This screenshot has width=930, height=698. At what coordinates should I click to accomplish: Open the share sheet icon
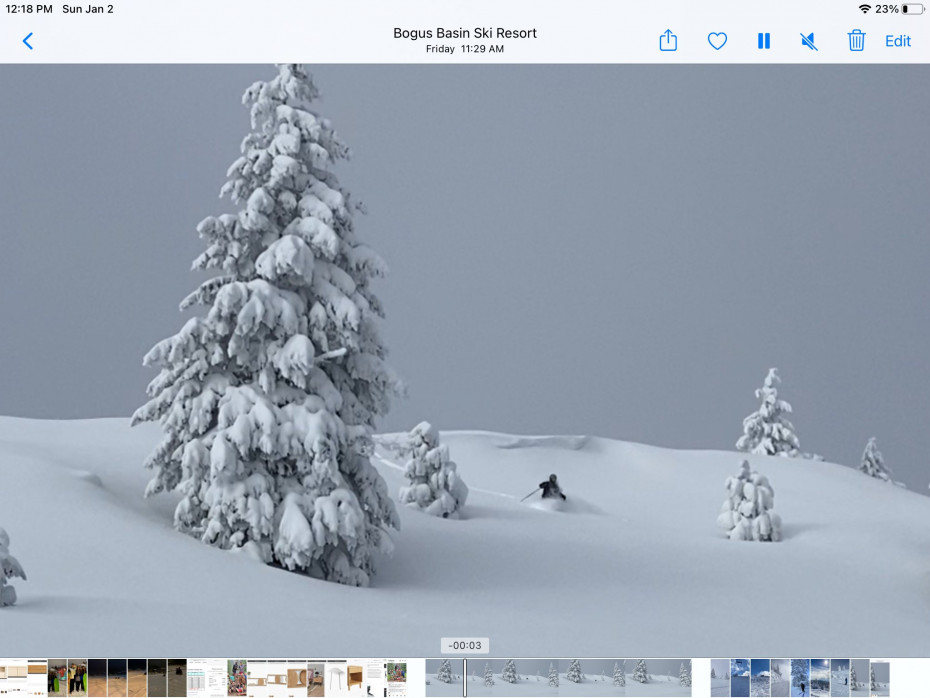click(668, 40)
